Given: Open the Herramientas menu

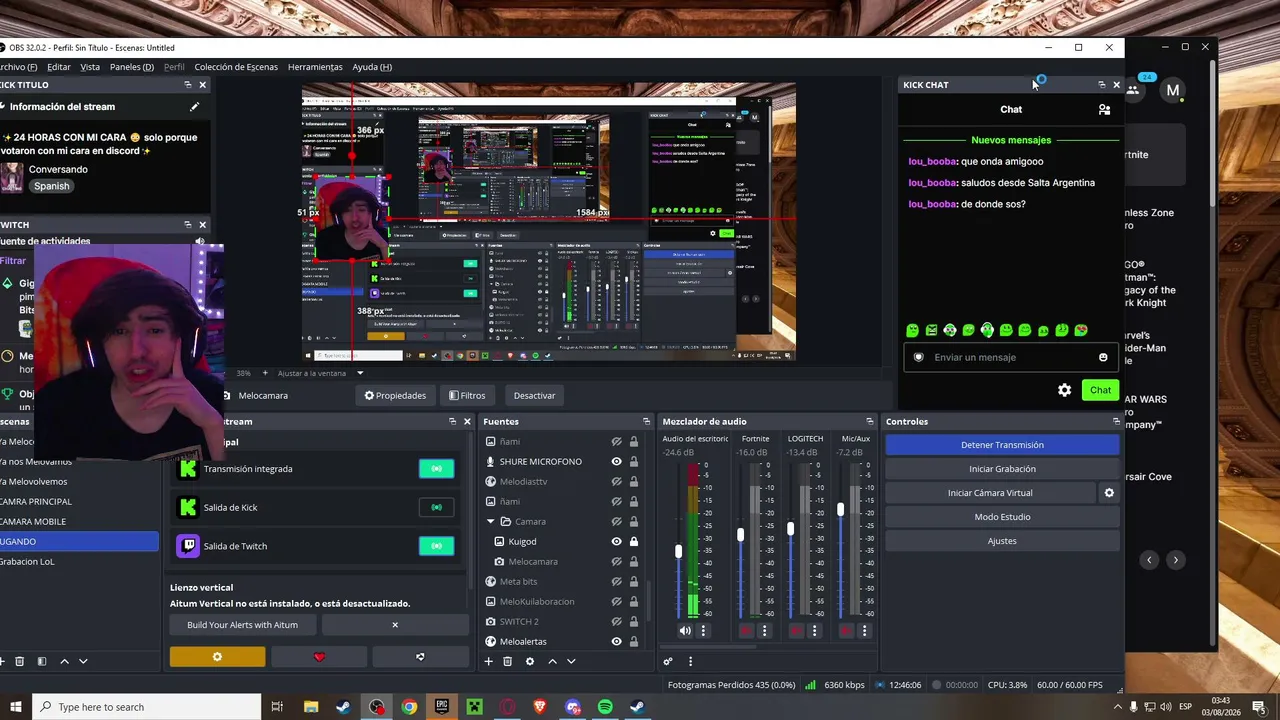Looking at the screenshot, I should (315, 67).
